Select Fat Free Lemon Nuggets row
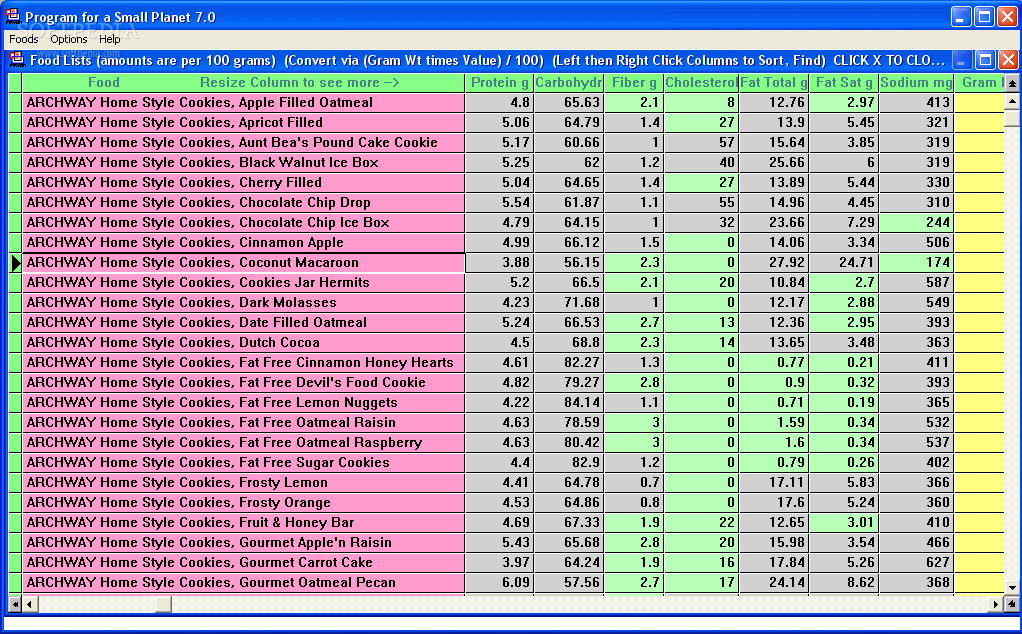Viewport: 1022px width, 634px height. pos(243,402)
